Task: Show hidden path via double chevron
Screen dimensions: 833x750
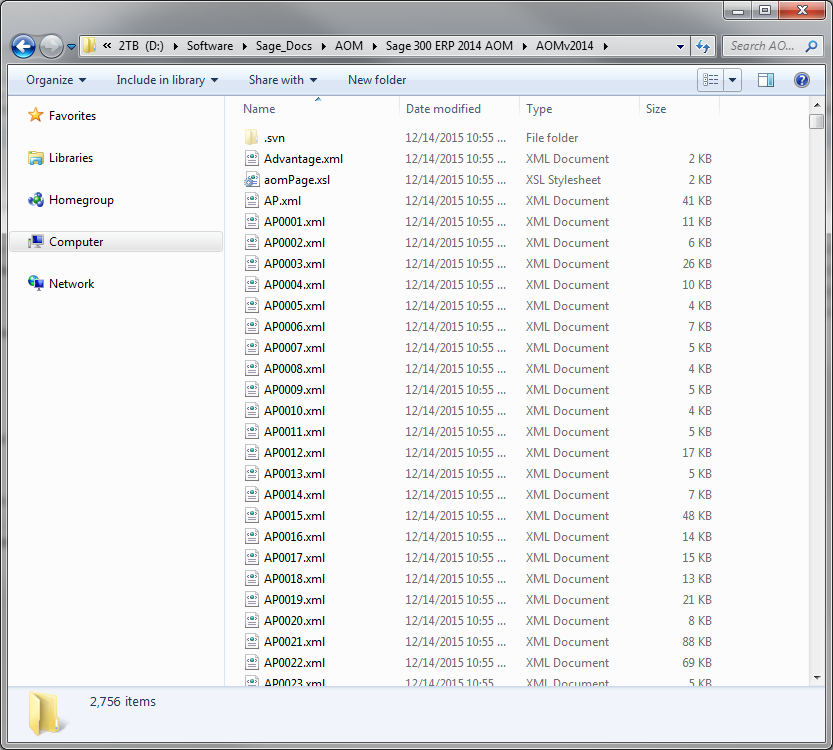Action: coord(107,46)
